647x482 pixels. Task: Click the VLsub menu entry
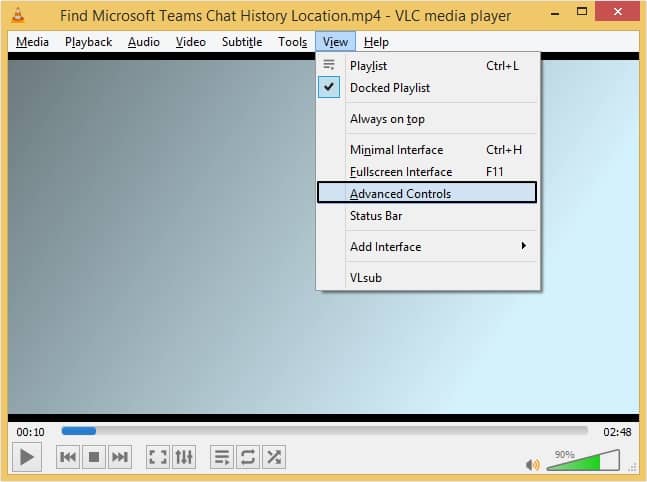(x=366, y=278)
